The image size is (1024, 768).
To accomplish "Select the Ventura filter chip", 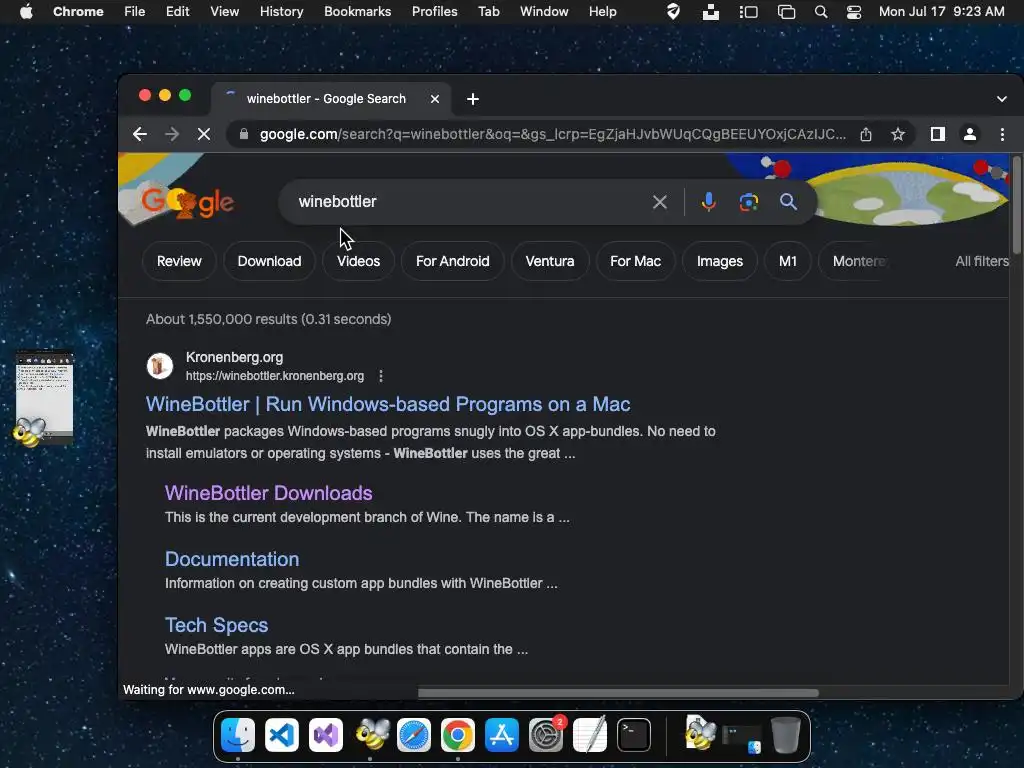I will tap(550, 261).
